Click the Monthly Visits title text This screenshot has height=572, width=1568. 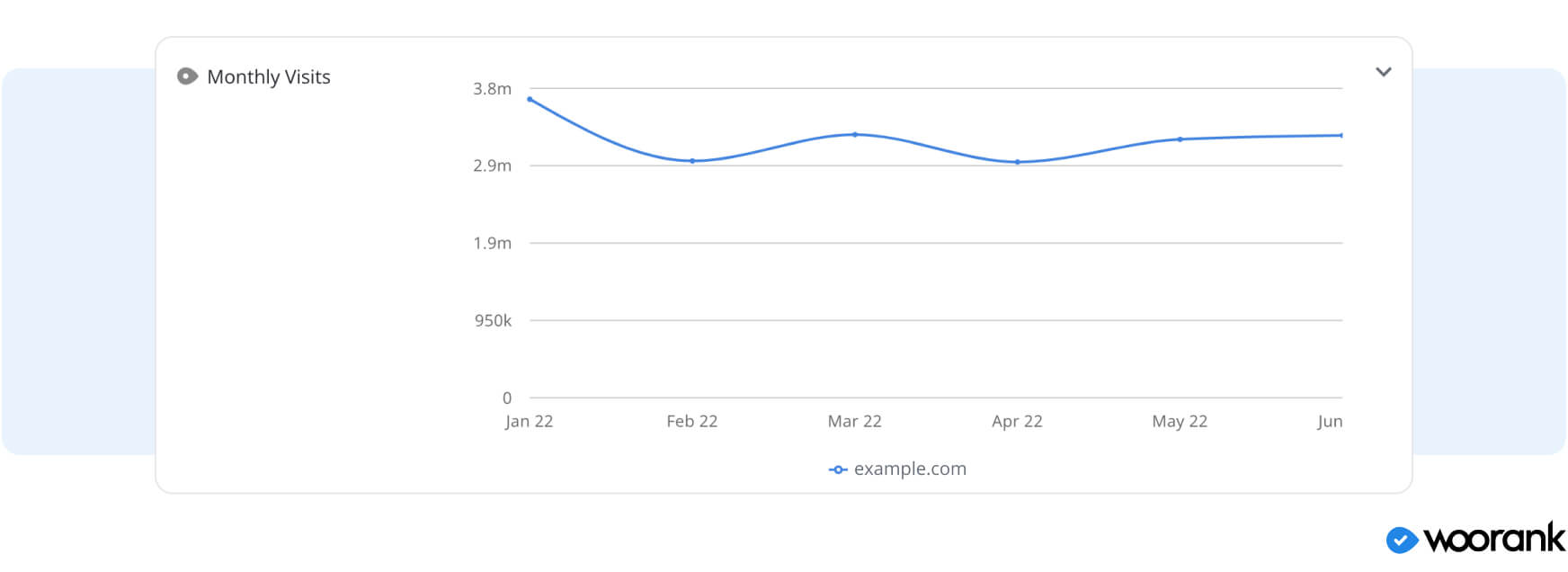(x=269, y=77)
